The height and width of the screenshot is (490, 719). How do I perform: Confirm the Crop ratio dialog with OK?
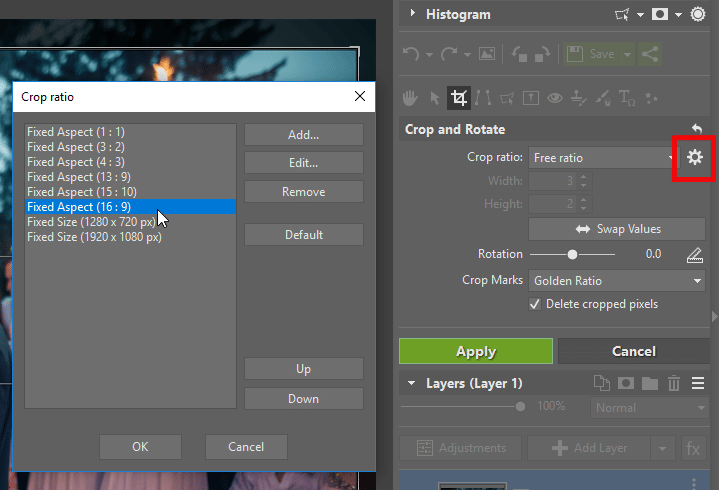[x=140, y=447]
